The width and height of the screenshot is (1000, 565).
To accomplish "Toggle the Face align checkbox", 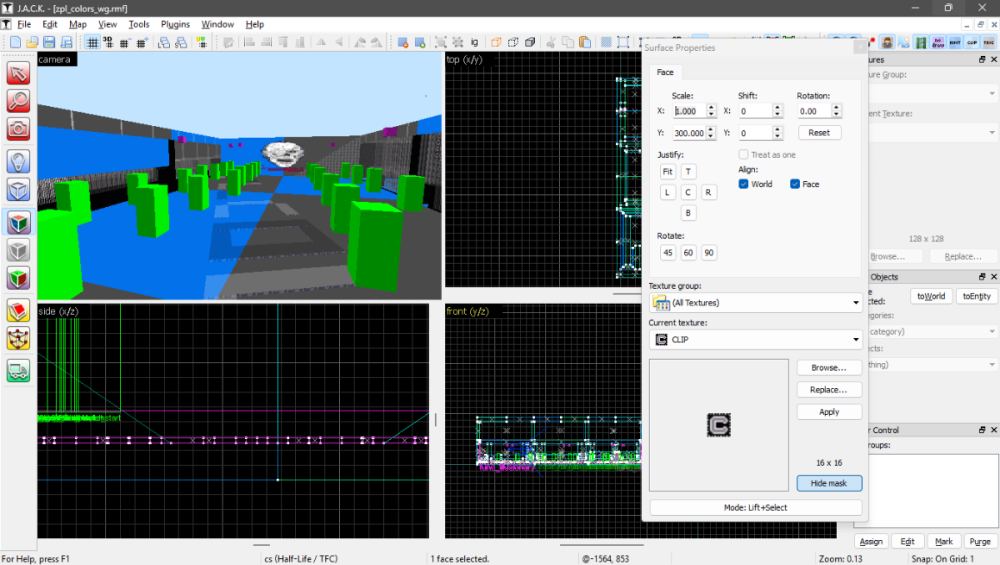I will [795, 184].
